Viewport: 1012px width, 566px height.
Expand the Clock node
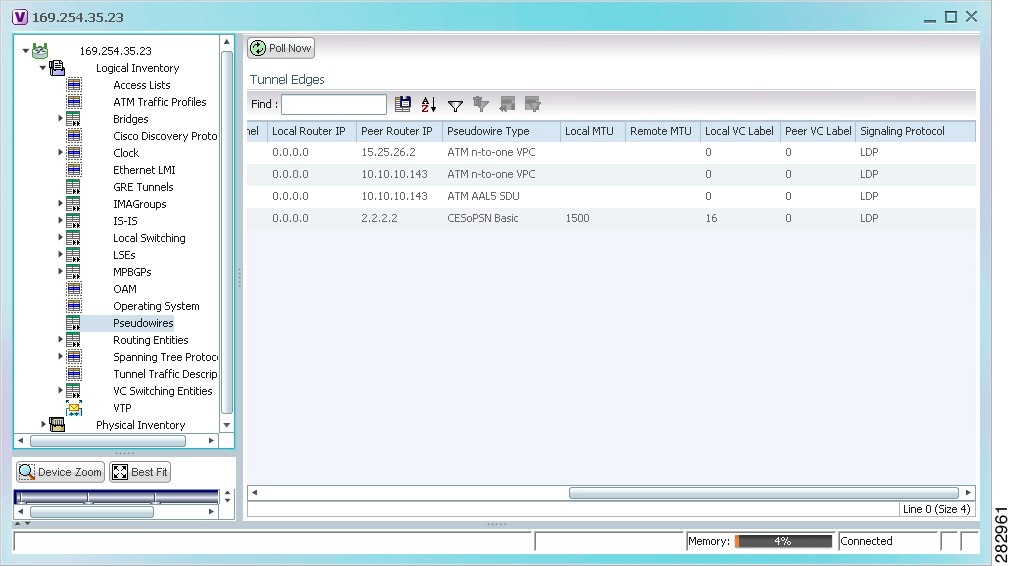tap(60, 152)
